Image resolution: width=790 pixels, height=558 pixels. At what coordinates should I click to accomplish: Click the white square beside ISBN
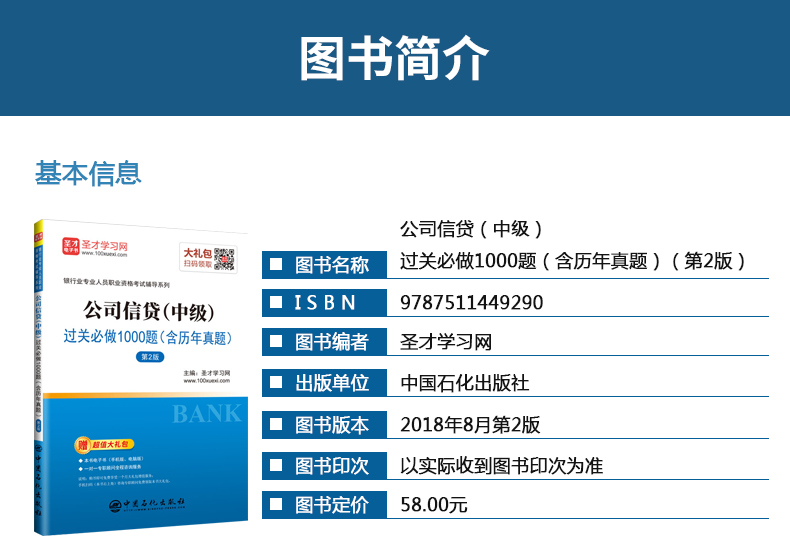pyautogui.click(x=275, y=303)
